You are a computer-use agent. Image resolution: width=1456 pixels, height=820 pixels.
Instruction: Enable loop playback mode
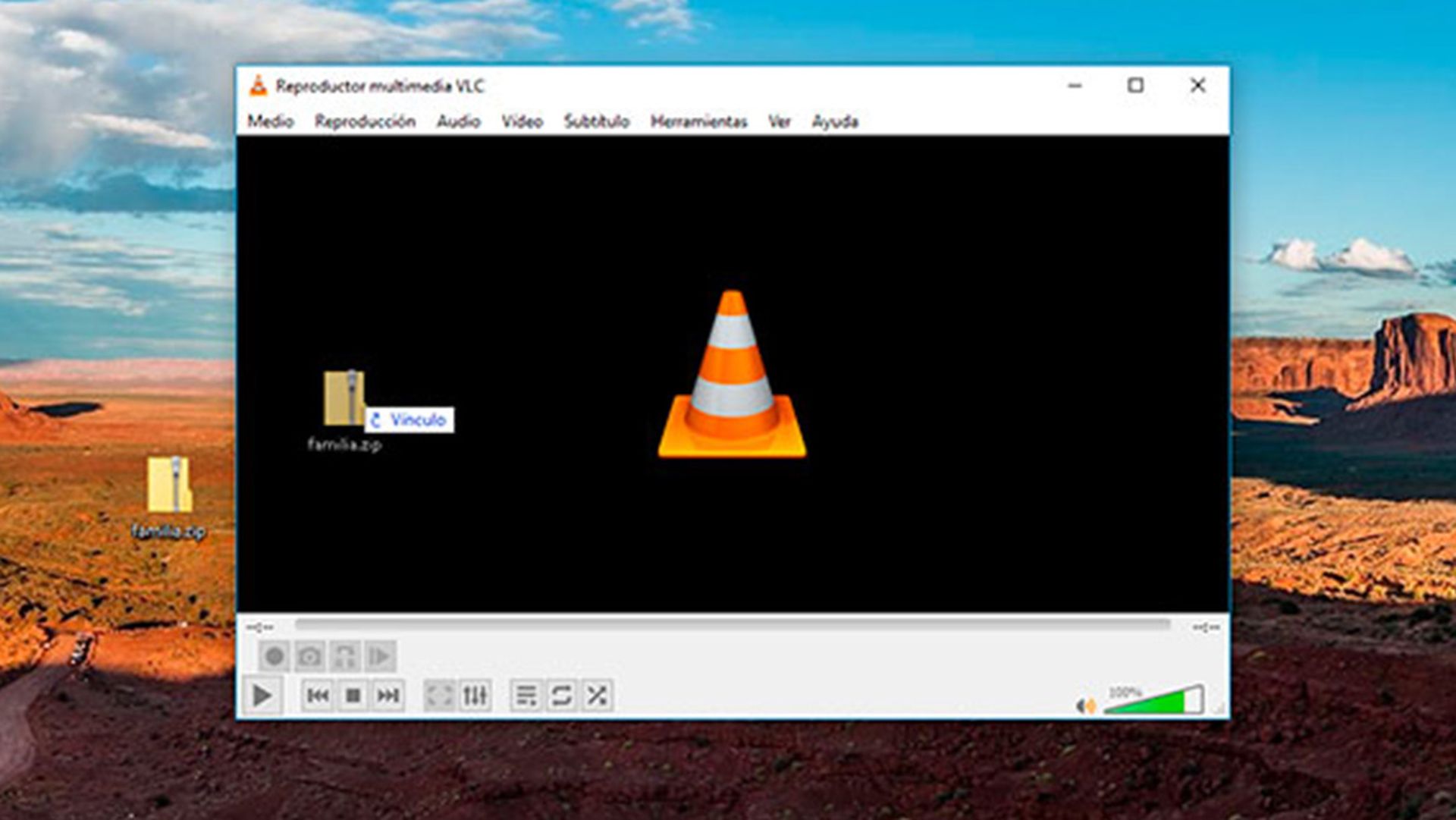pyautogui.click(x=563, y=694)
